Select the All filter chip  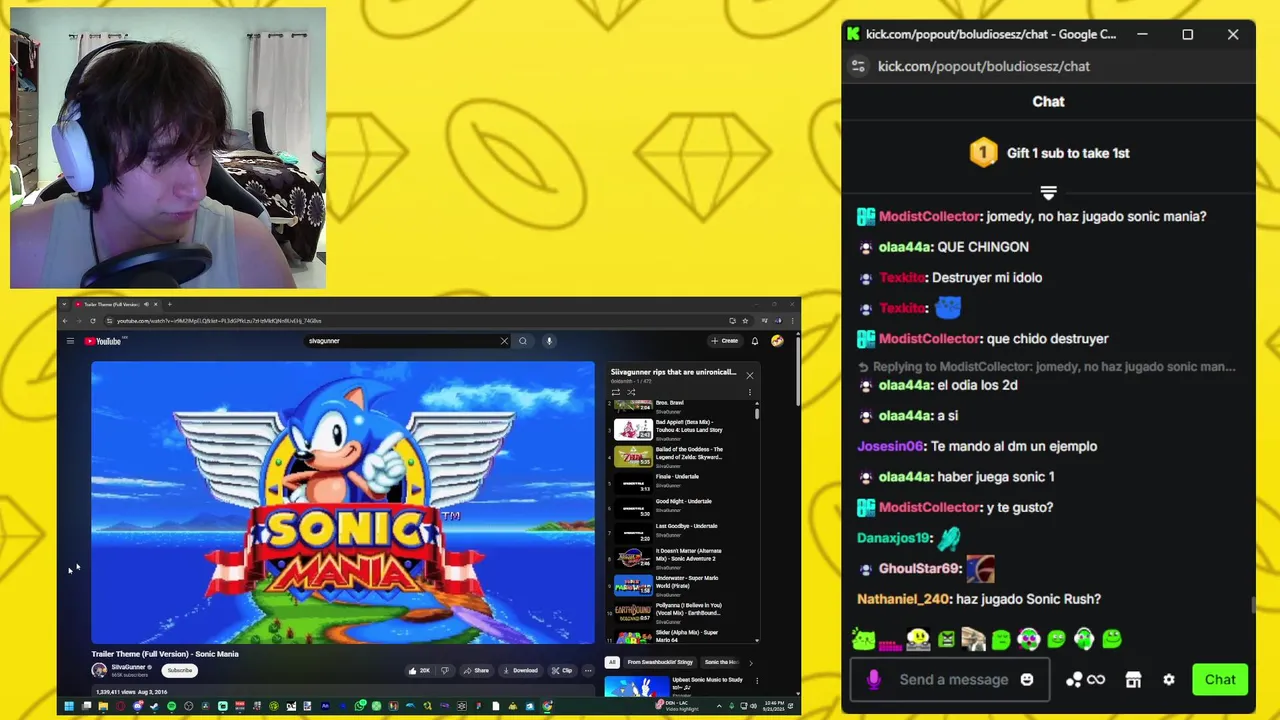click(612, 662)
